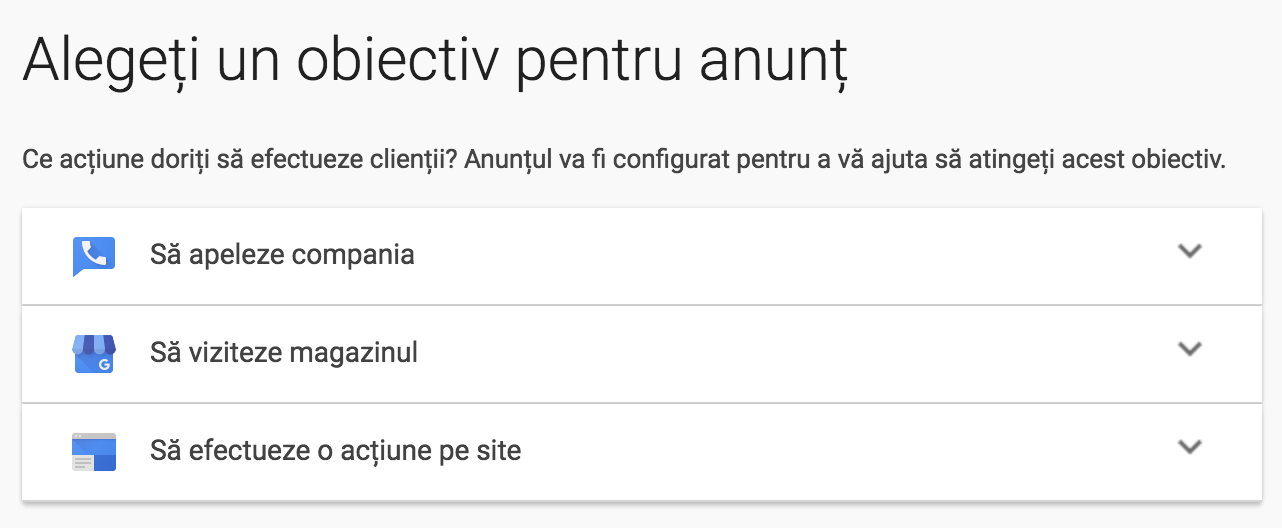
Task: Expand the 'Să apeleze compania' chevron
Action: click(1189, 251)
